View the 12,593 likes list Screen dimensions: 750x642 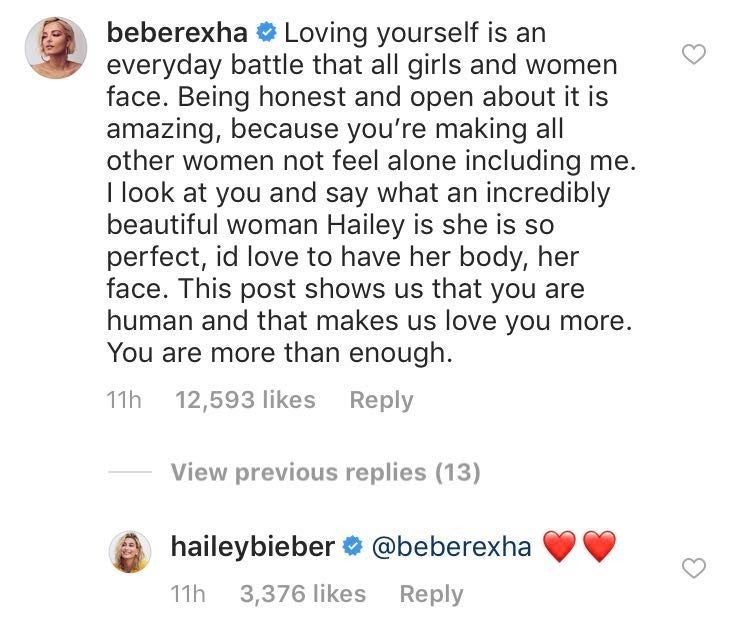pyautogui.click(x=245, y=400)
